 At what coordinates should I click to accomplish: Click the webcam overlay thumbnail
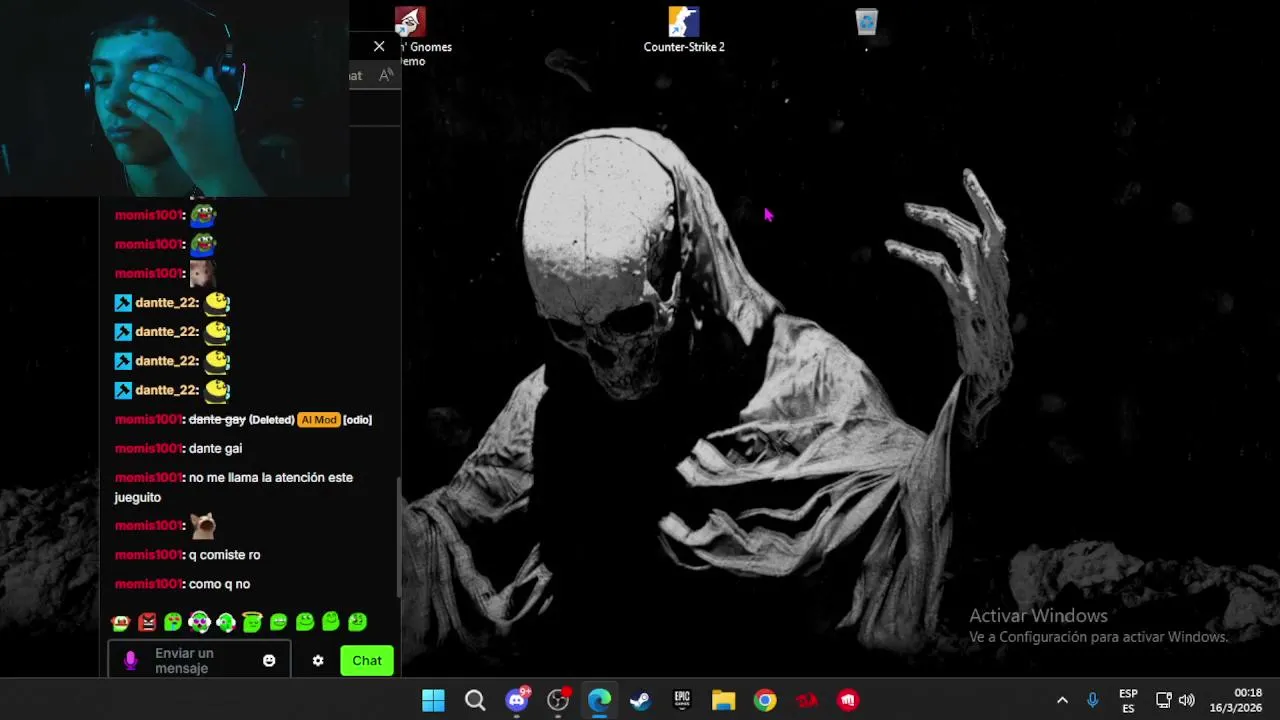(x=174, y=98)
